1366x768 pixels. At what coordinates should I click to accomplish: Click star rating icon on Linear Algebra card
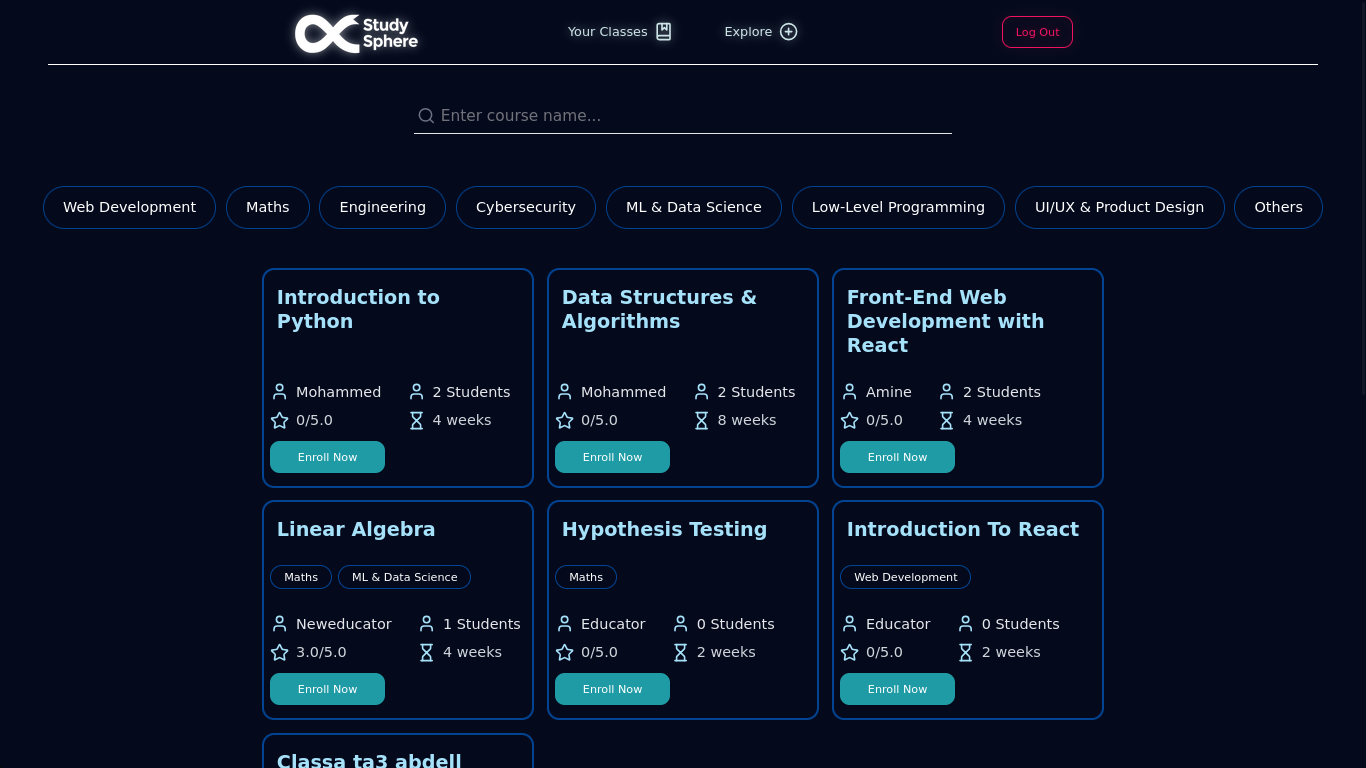click(280, 652)
